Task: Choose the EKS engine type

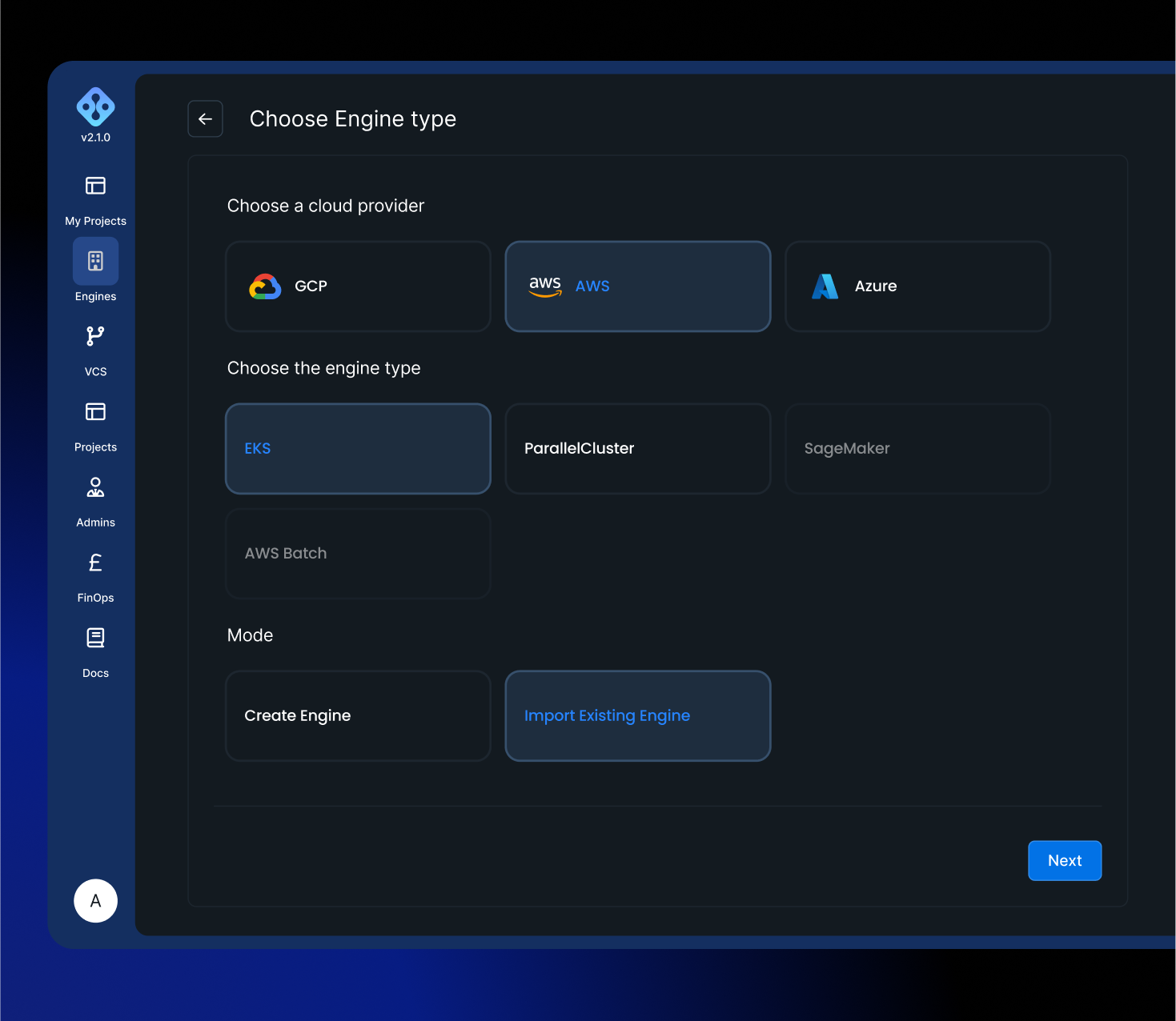Action: click(x=358, y=449)
